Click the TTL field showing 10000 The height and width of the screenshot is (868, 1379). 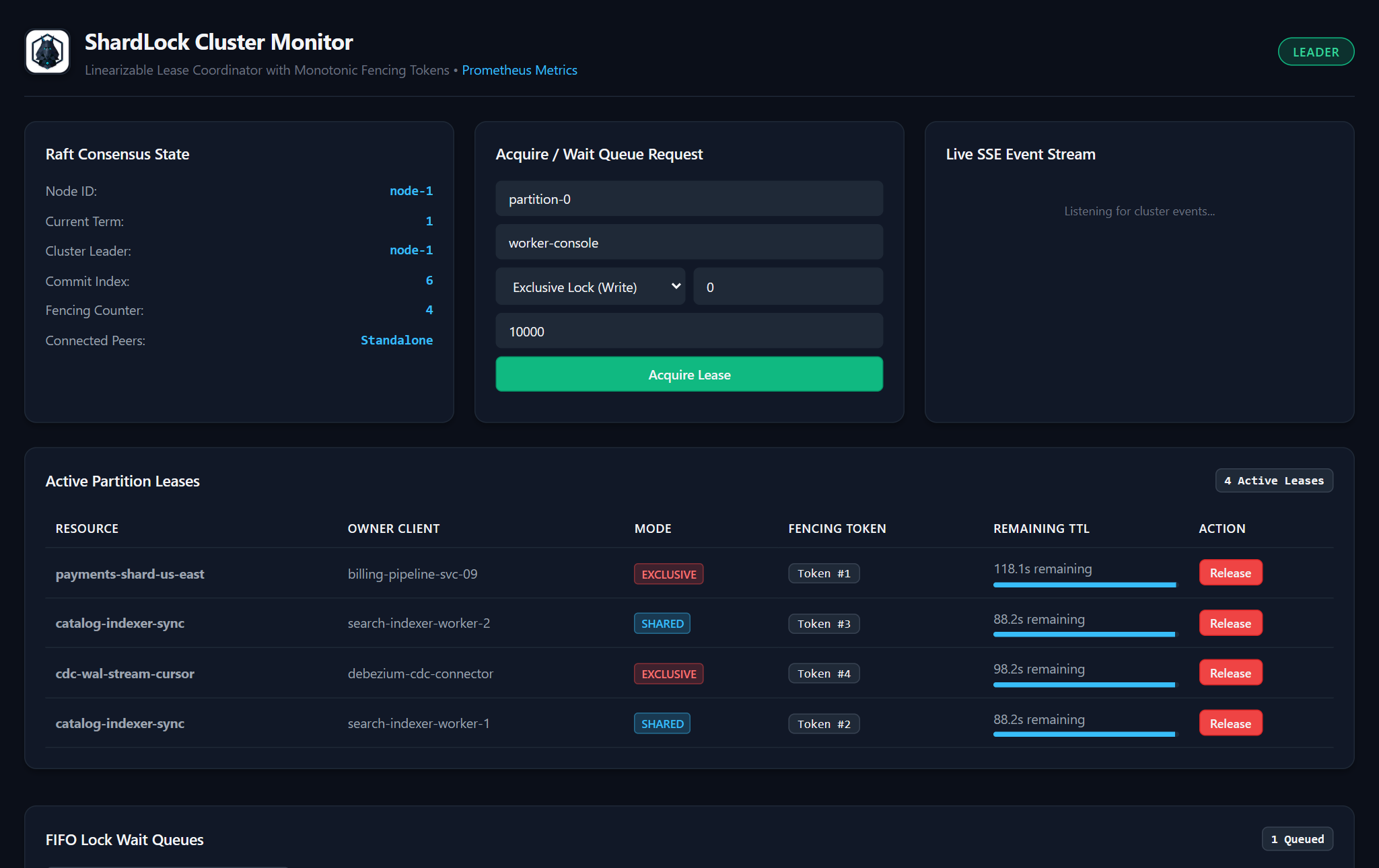point(689,331)
